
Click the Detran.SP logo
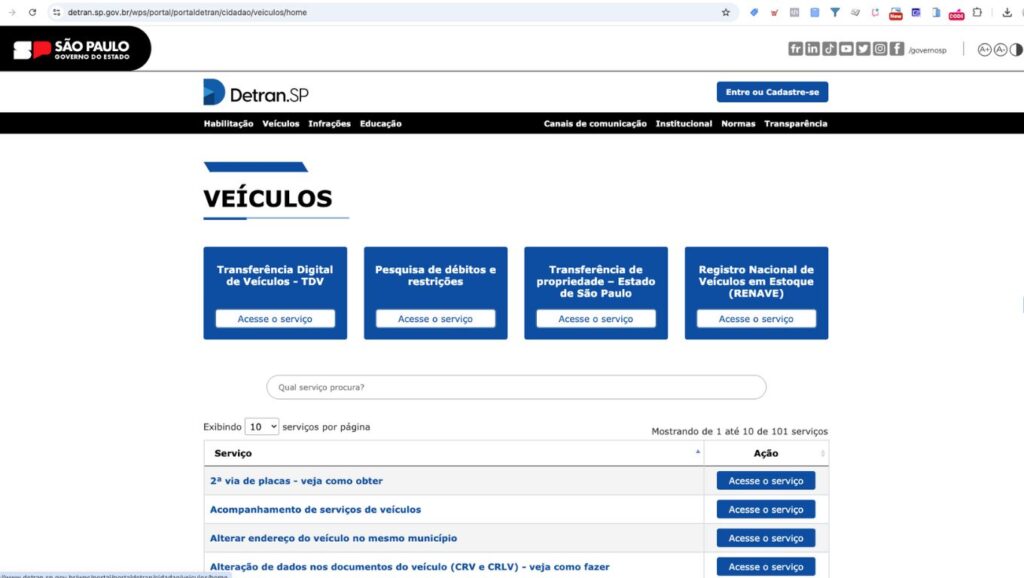pos(255,93)
